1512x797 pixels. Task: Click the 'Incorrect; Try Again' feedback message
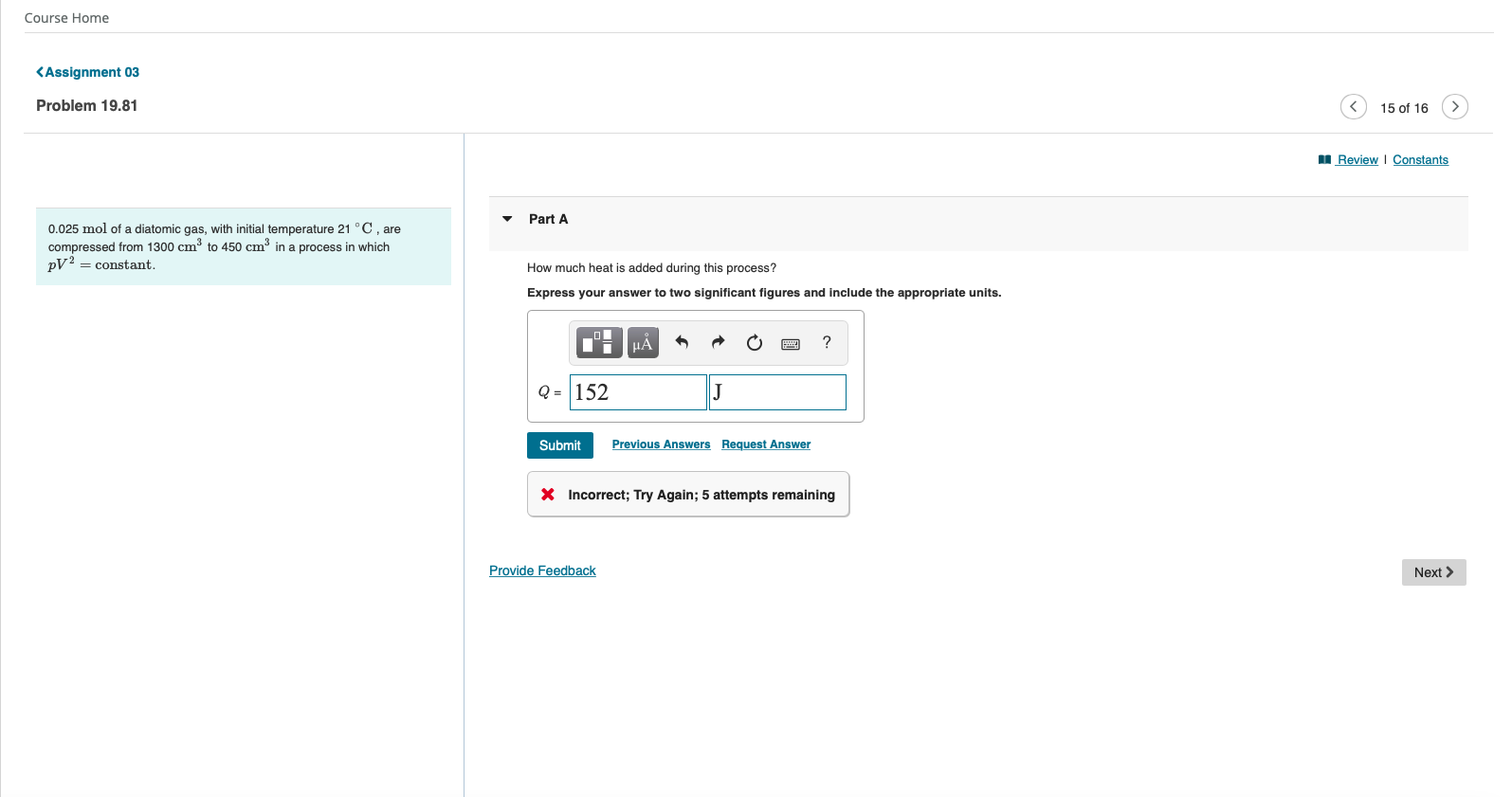(x=688, y=495)
